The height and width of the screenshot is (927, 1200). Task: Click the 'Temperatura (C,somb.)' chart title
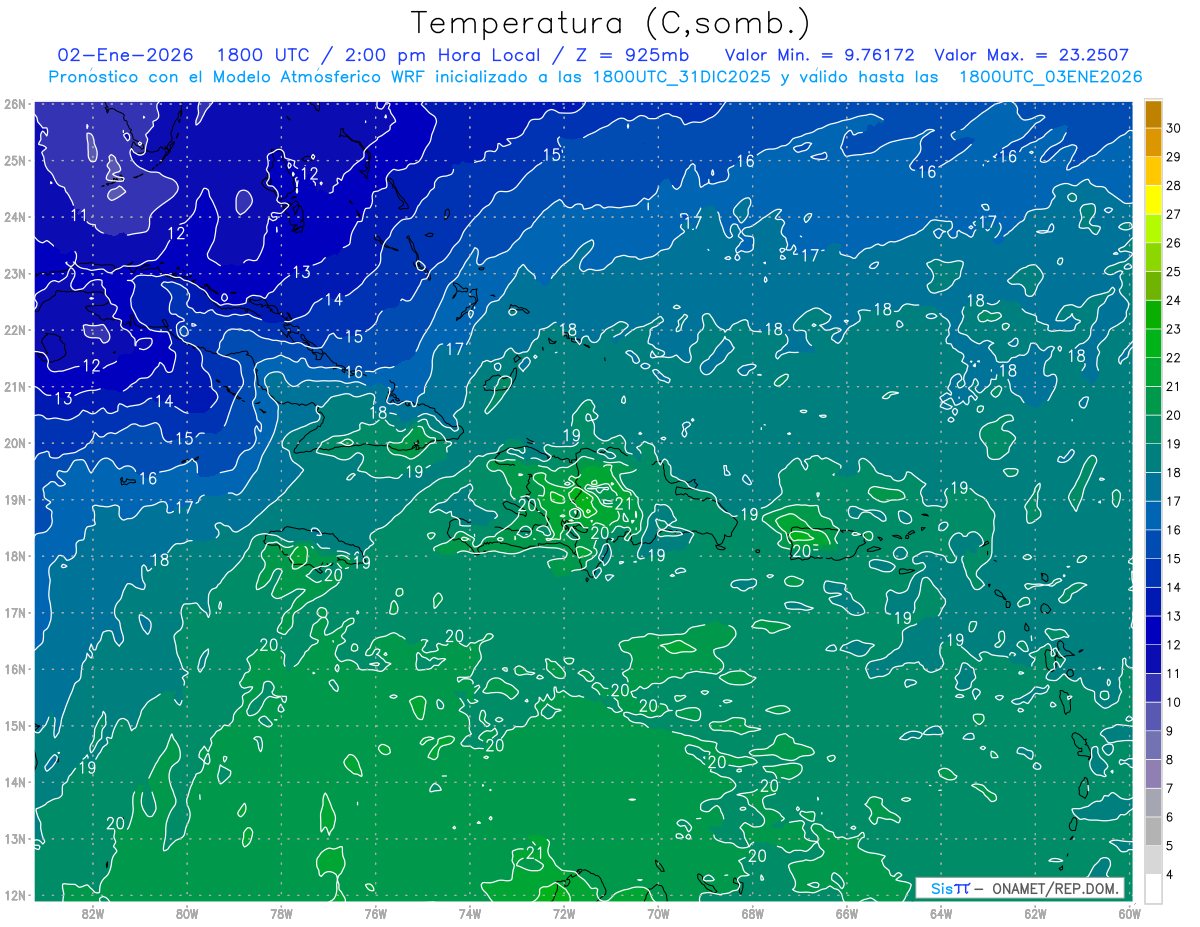(x=611, y=23)
